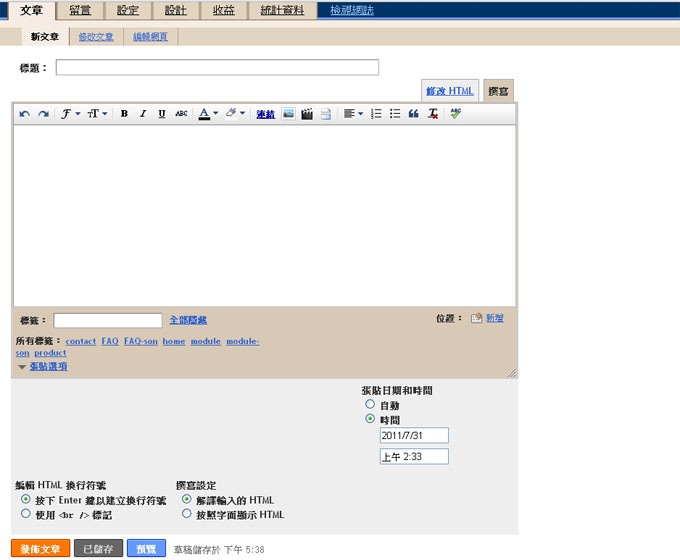Click the time field showing 上午 2:33
Viewport: 680px width, 560px height.
[x=414, y=456]
